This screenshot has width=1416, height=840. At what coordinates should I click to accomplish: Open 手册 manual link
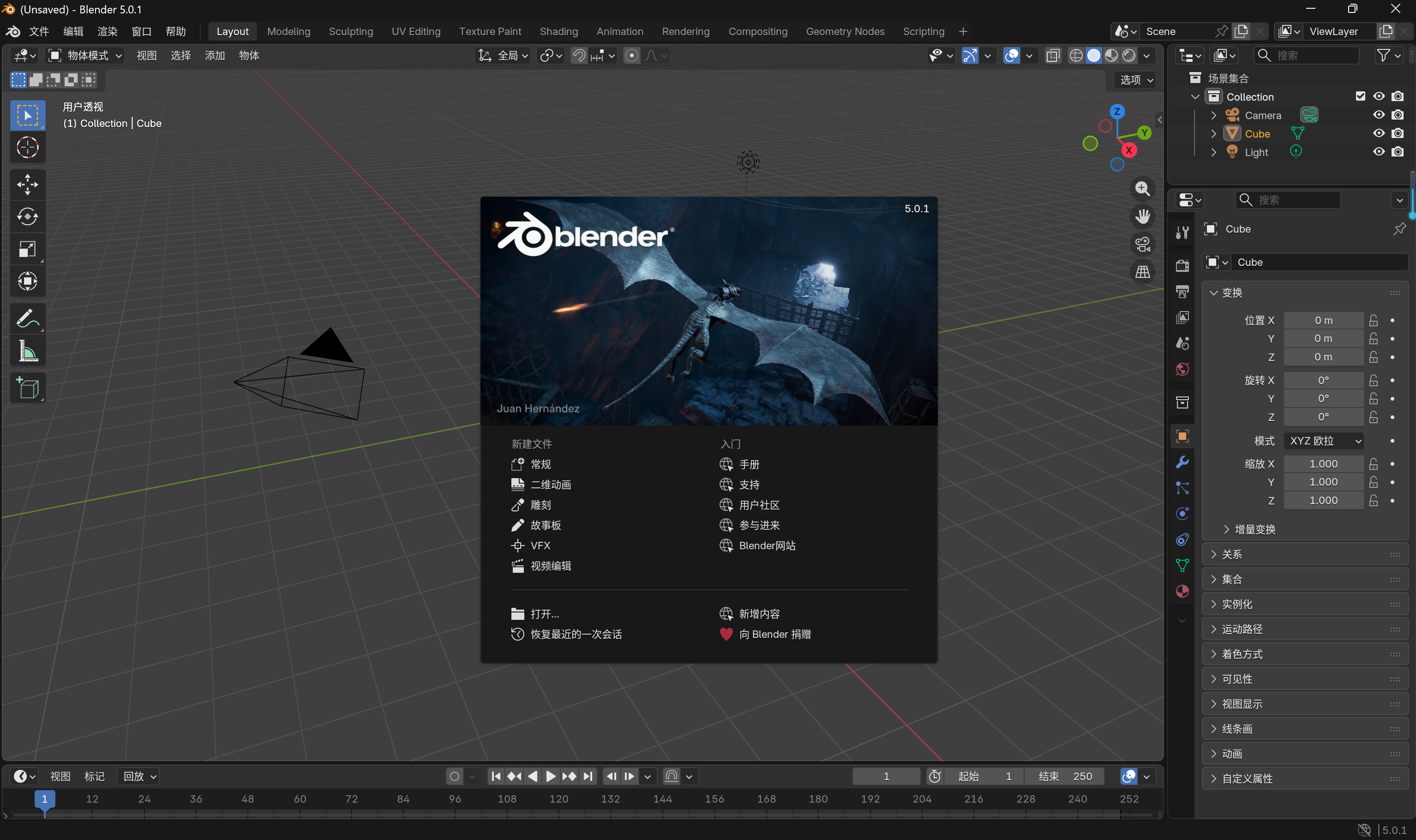pyautogui.click(x=739, y=464)
